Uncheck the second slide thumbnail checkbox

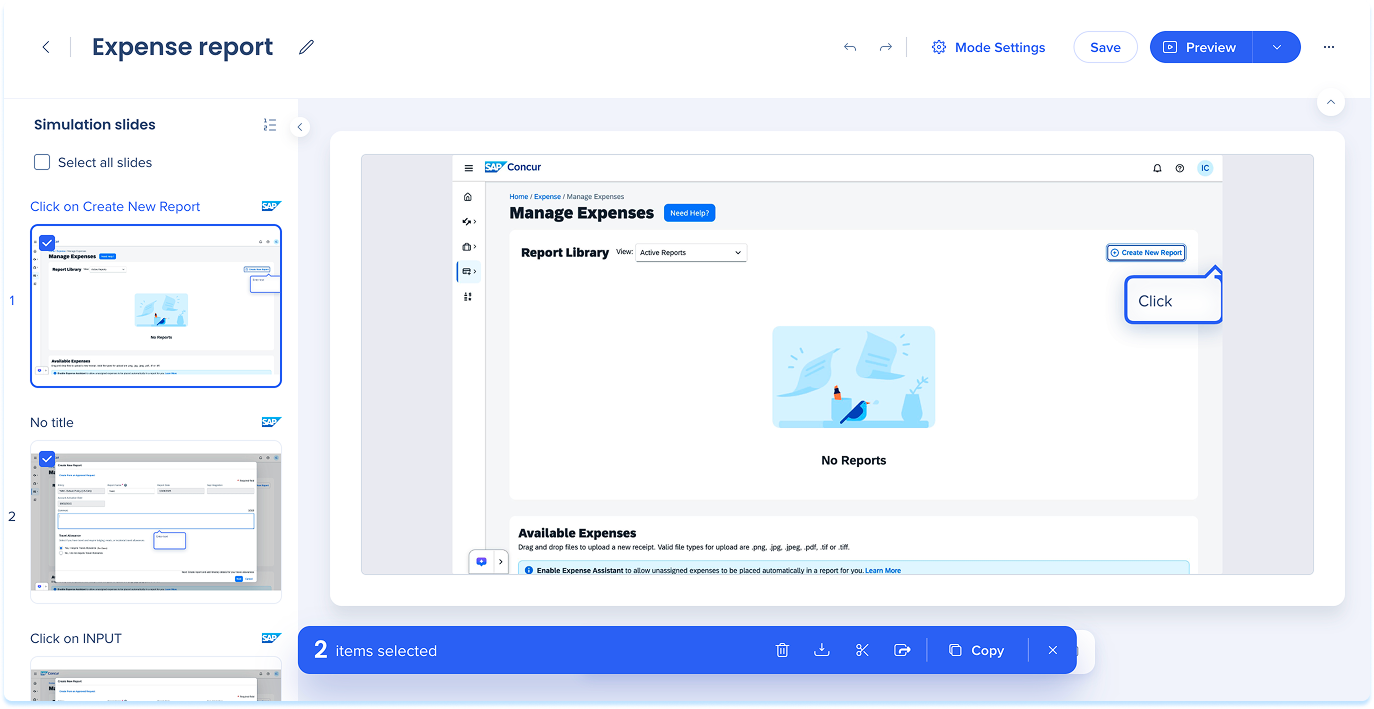click(x=46, y=458)
